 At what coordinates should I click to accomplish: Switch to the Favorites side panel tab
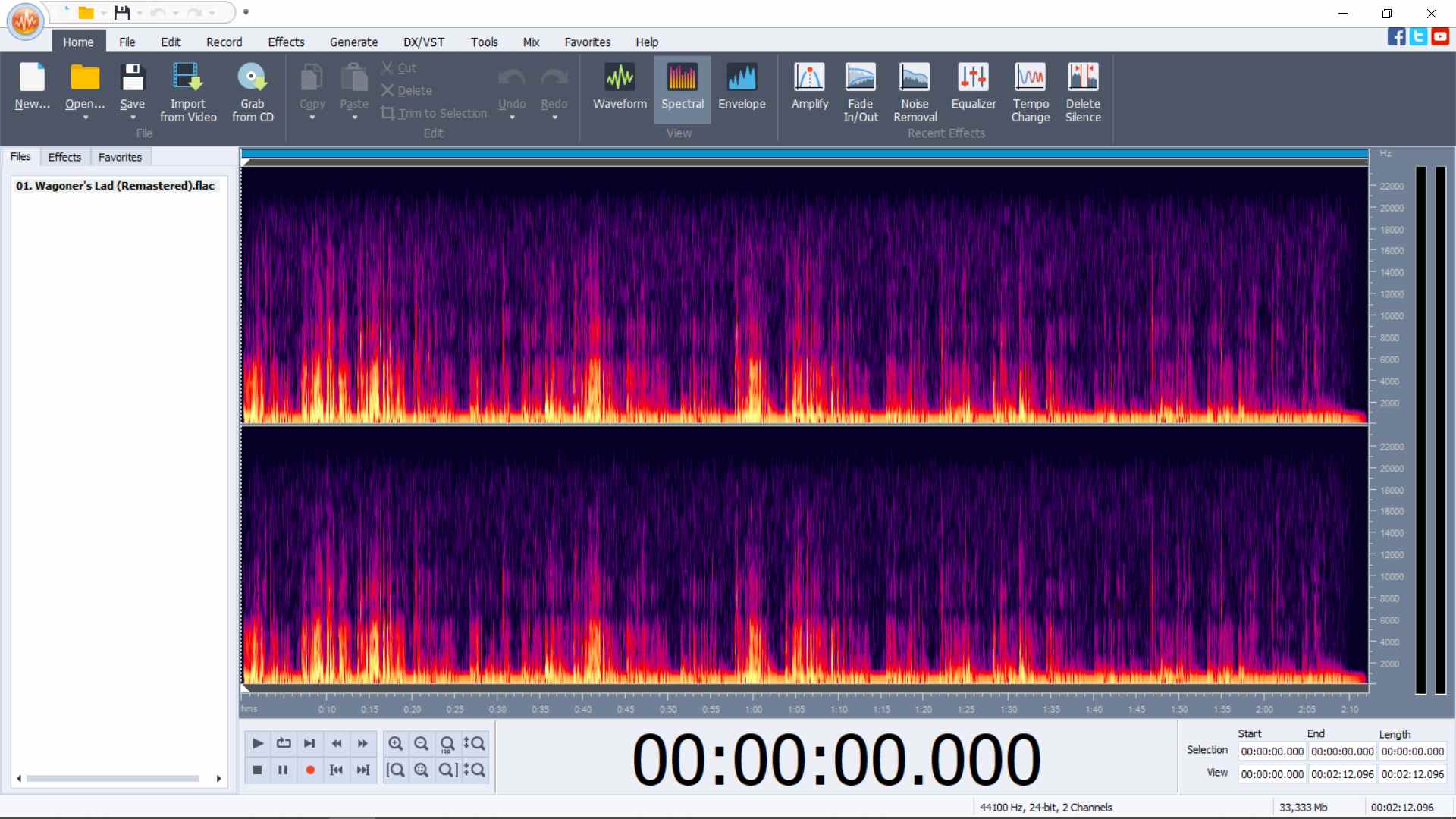tap(120, 157)
